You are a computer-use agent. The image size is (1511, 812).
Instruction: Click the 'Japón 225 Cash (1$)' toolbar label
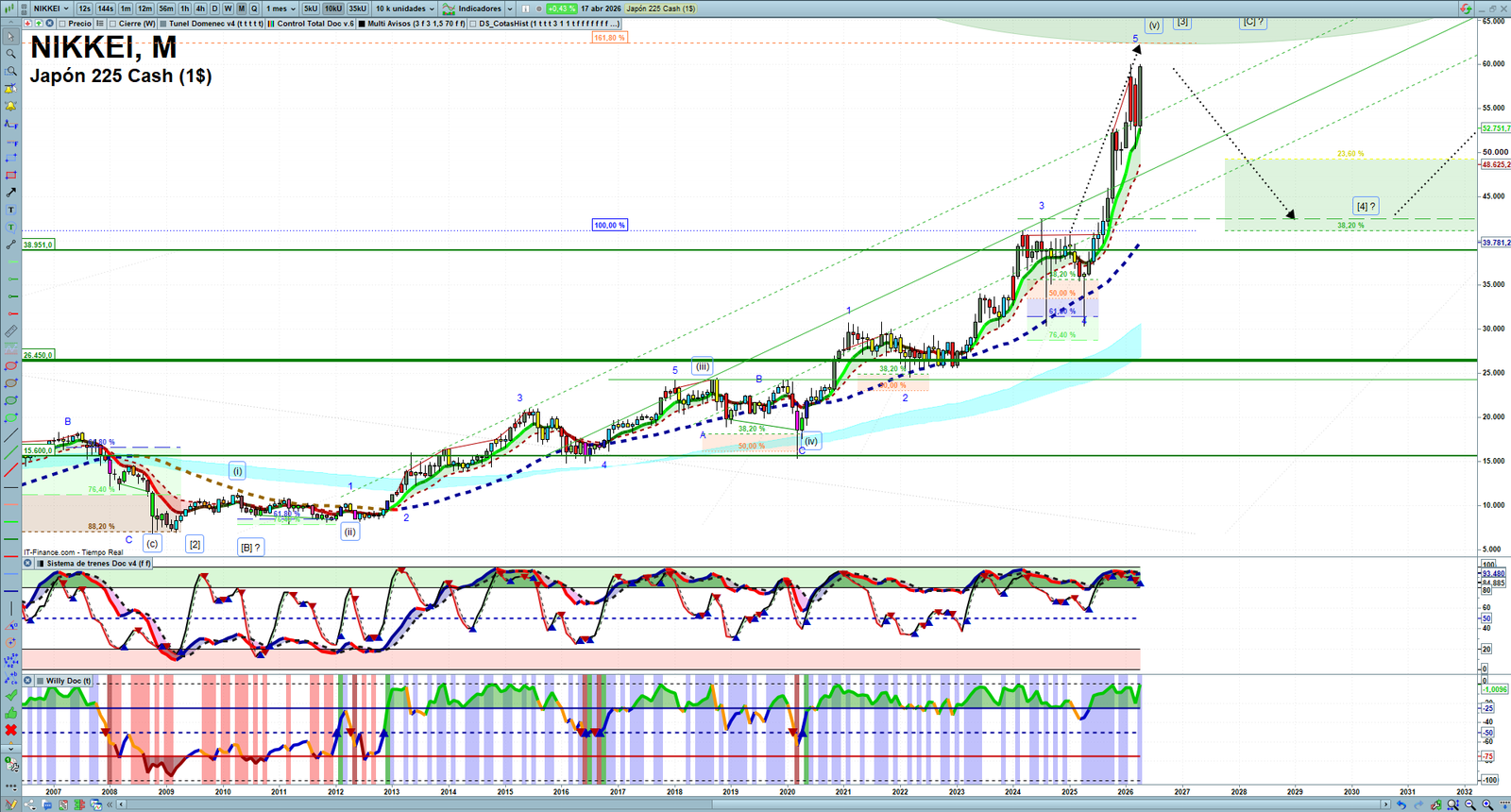click(x=661, y=8)
